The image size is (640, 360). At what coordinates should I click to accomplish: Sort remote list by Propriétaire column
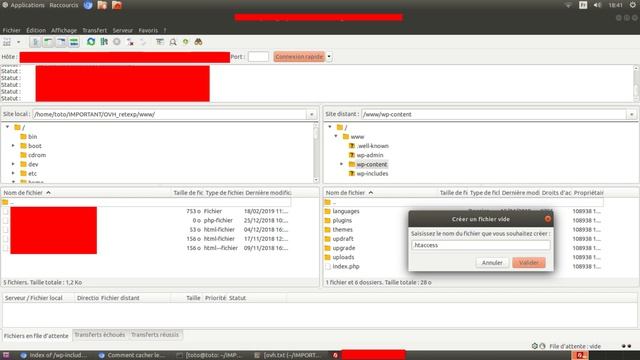click(588, 193)
